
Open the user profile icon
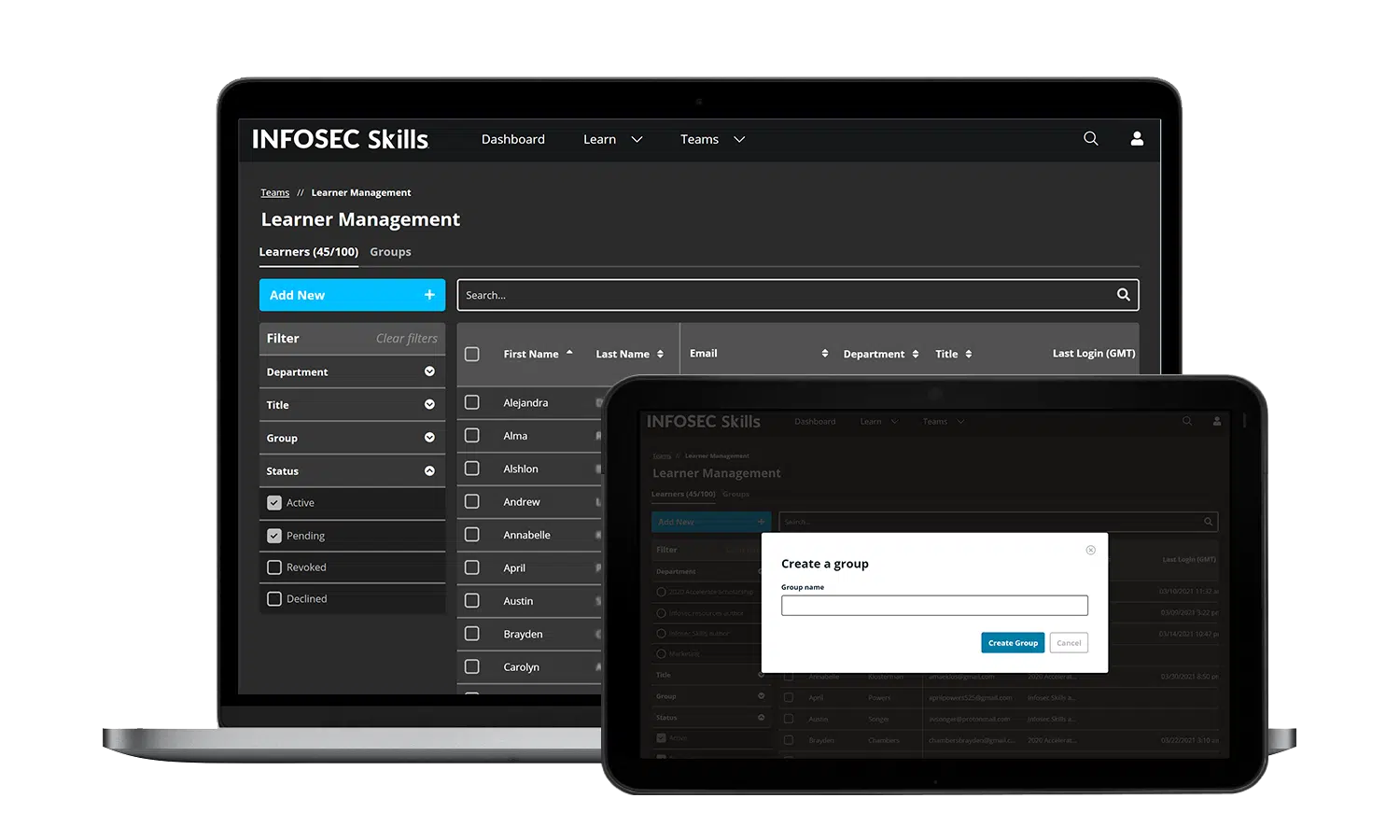[1137, 139]
